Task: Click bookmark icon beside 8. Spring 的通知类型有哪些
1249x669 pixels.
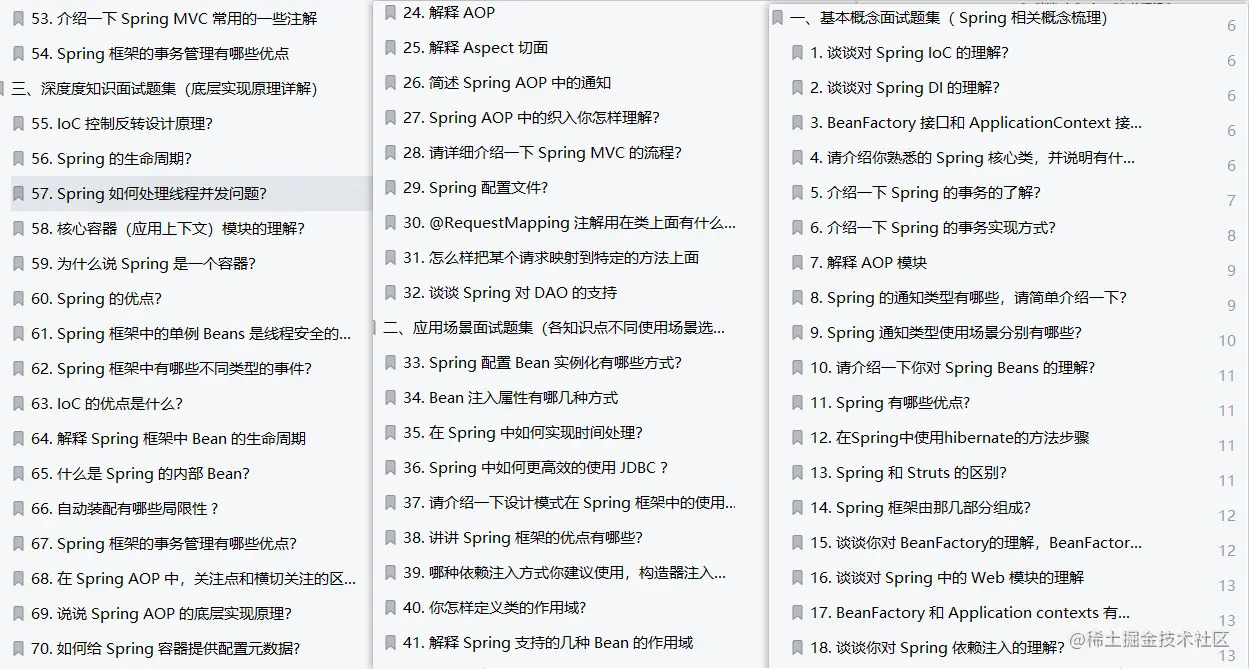Action: [x=797, y=298]
